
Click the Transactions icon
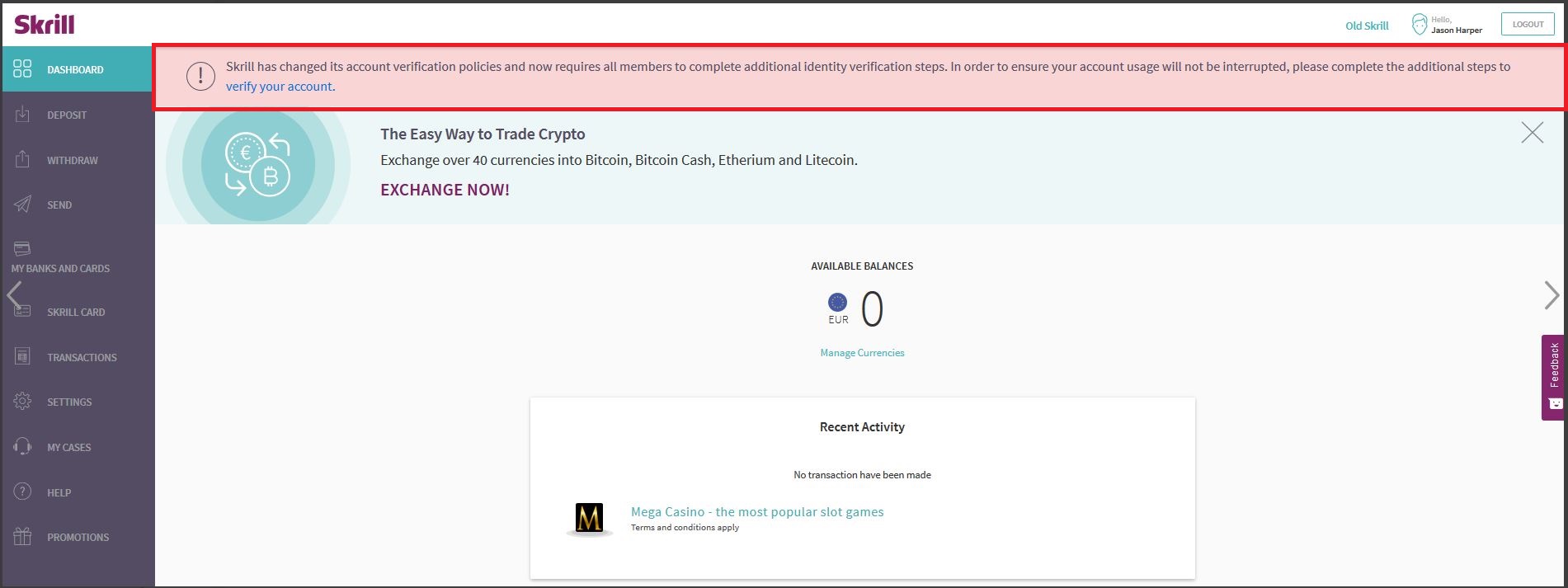22,356
